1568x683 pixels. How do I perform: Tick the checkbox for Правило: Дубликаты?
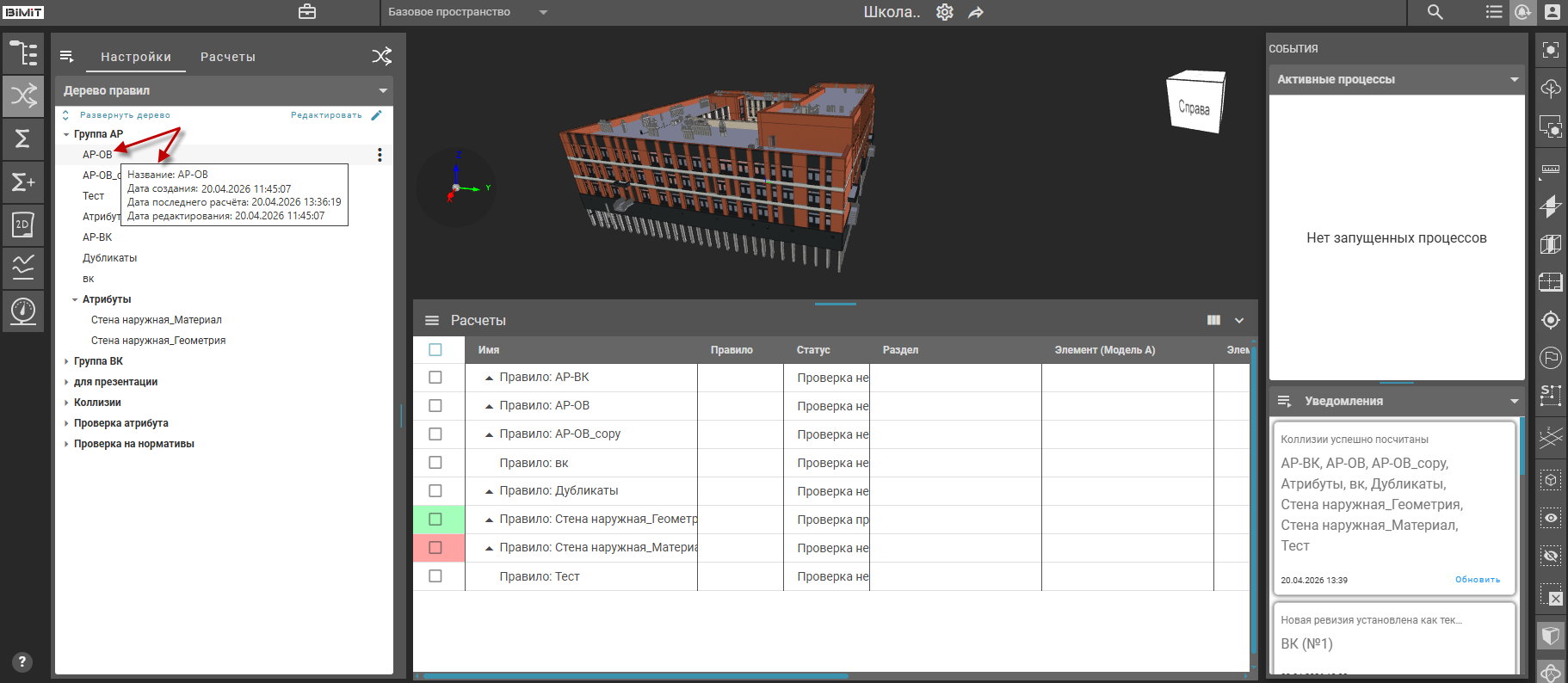435,491
